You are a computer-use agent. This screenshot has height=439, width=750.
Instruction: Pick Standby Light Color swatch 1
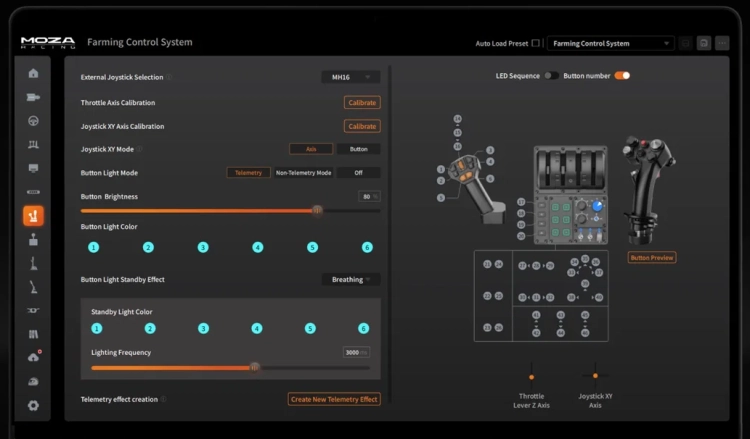(x=97, y=329)
